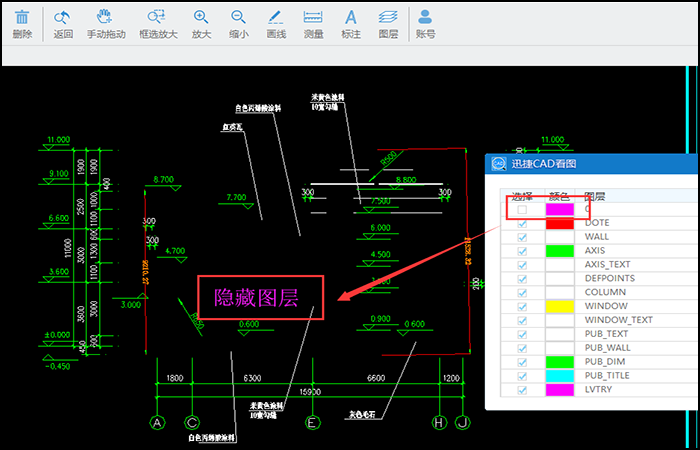Select the DEFPOINTS layer name

[x=610, y=278]
